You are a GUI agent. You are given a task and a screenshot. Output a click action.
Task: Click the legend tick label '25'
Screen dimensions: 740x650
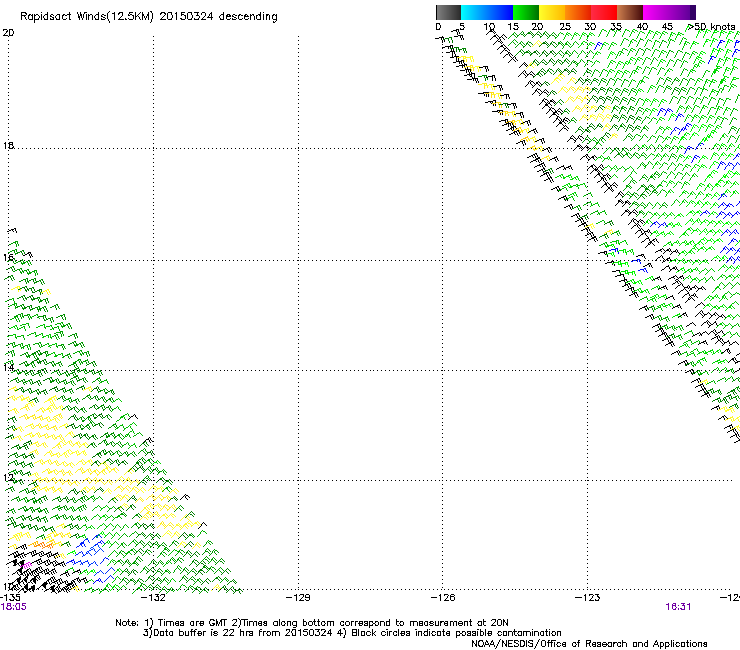(x=564, y=27)
